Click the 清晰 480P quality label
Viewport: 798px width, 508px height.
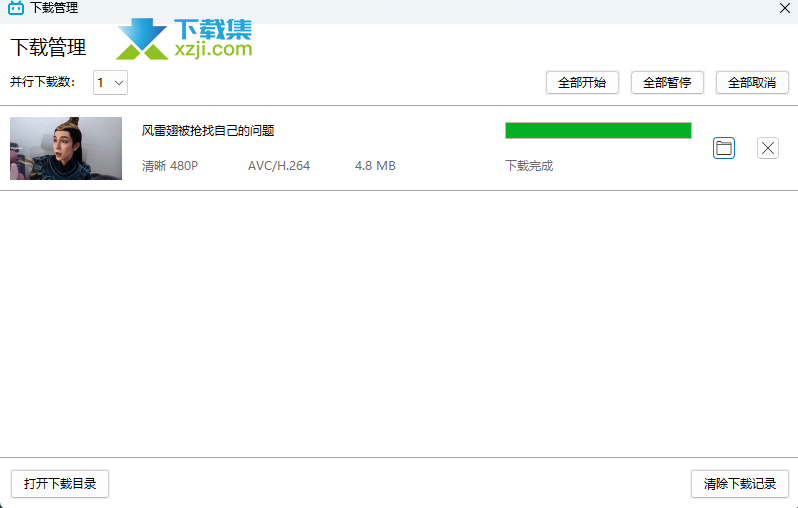coord(170,166)
